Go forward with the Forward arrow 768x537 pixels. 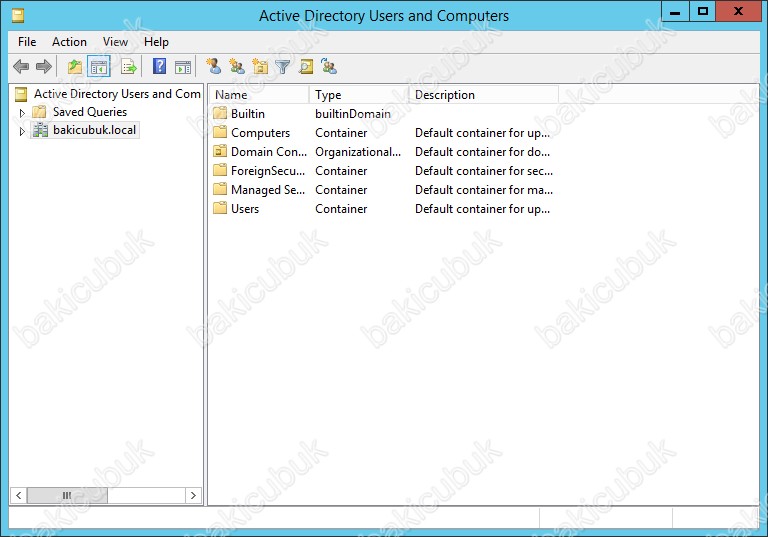[x=44, y=66]
